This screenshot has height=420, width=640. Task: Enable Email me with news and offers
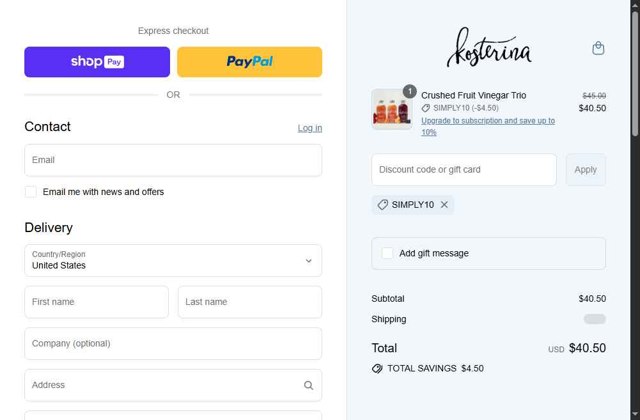click(x=31, y=192)
